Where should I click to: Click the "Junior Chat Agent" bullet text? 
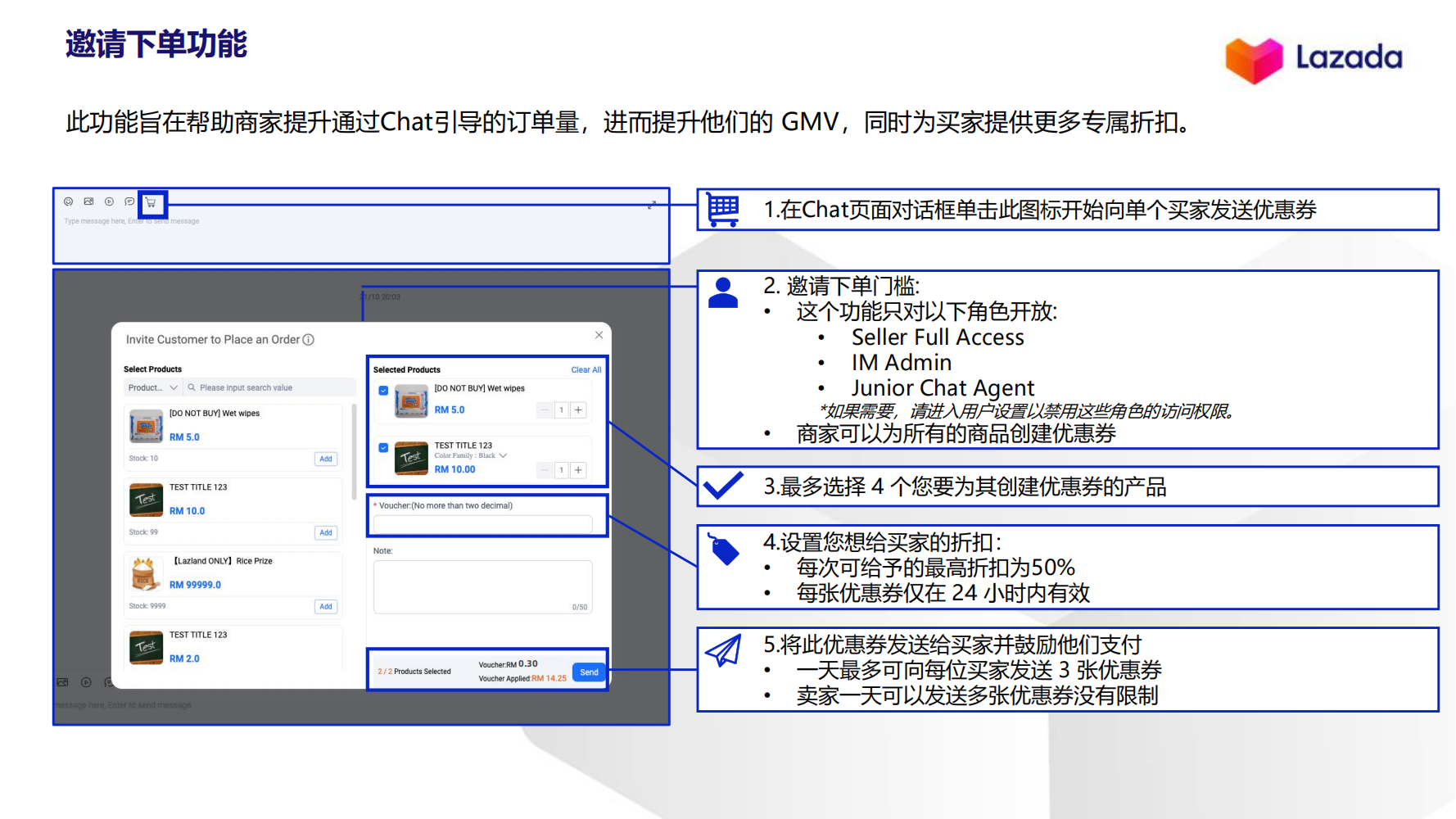[943, 388]
